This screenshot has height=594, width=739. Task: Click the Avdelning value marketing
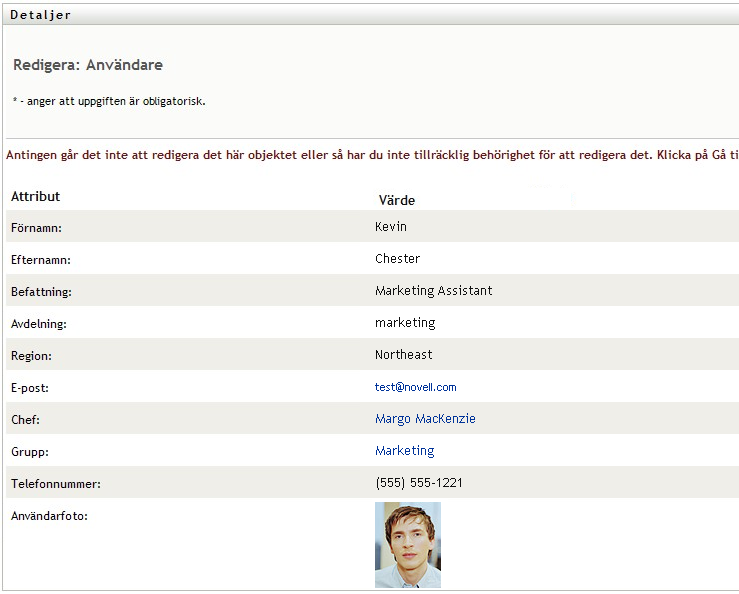point(405,323)
